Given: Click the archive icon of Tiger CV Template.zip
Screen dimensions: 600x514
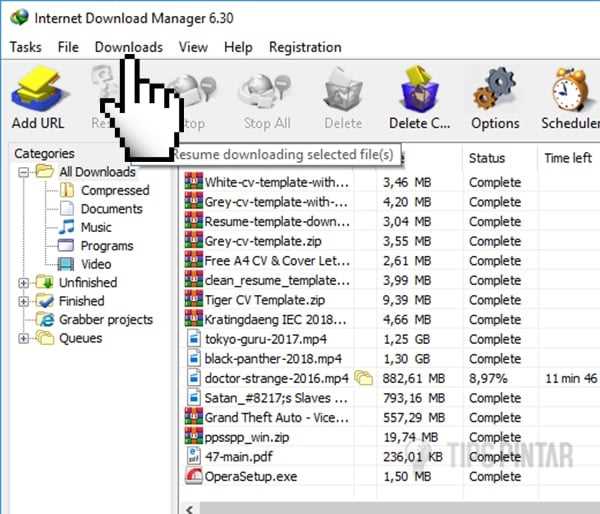Looking at the screenshot, I should click(x=194, y=300).
